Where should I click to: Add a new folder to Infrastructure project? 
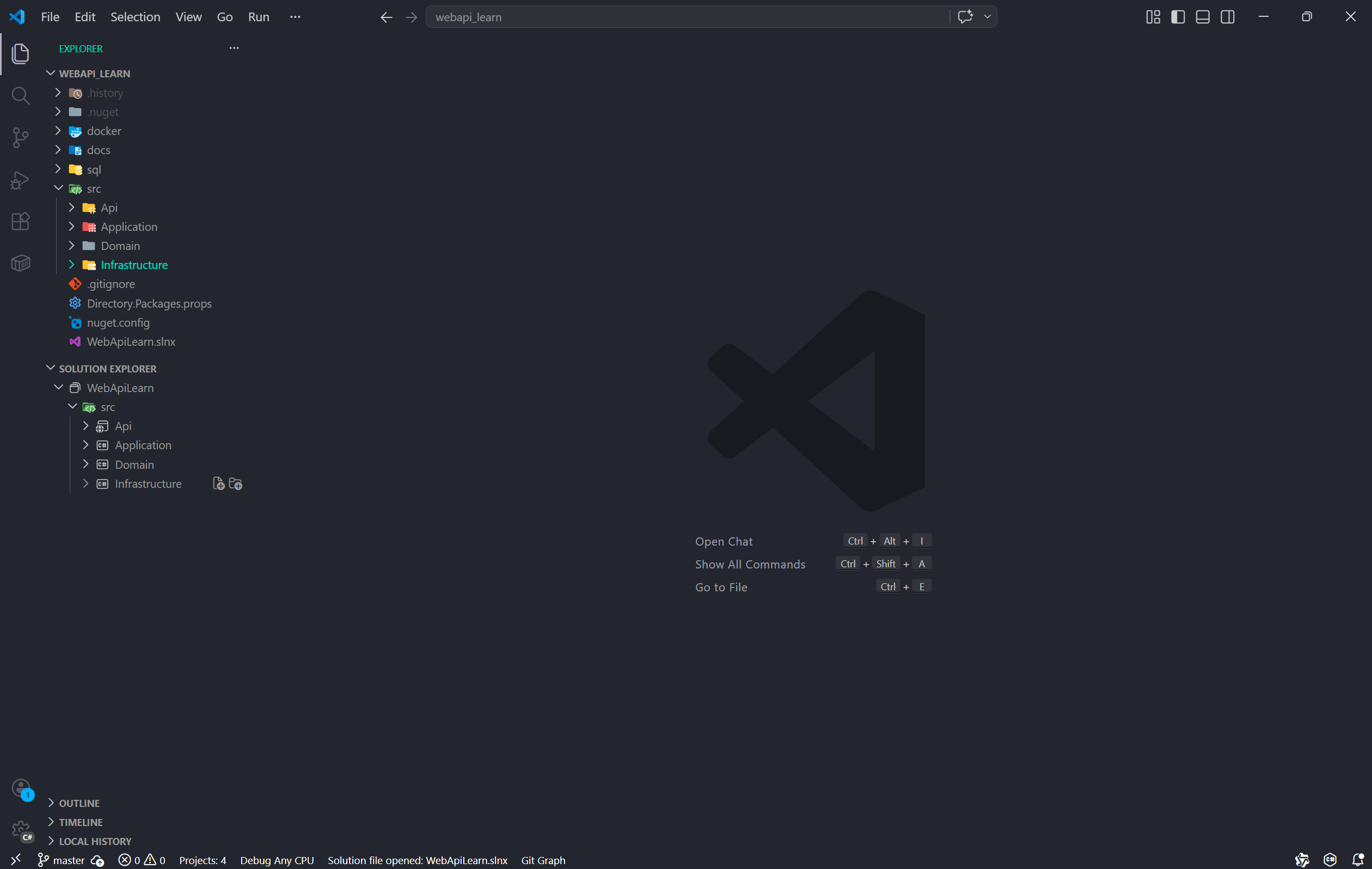[x=235, y=484]
